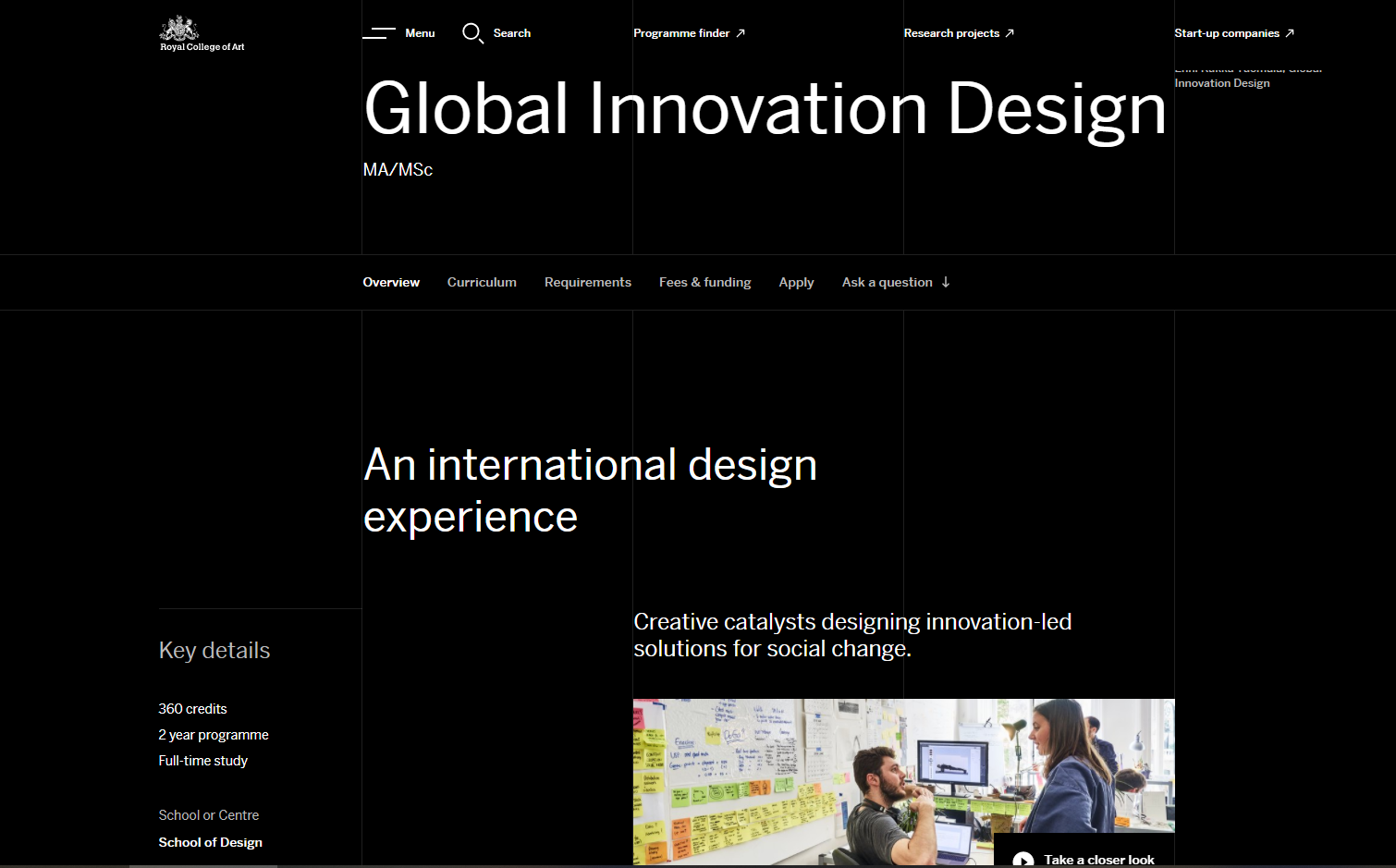This screenshot has height=868, width=1396.
Task: Go to the Fees & funding tab
Action: pos(705,283)
